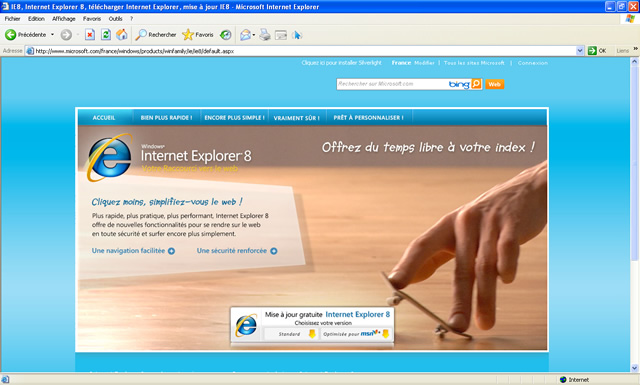Image resolution: width=640 pixels, height=385 pixels.
Task: Expand the Mail icon dropdown arrow
Action: tap(254, 35)
